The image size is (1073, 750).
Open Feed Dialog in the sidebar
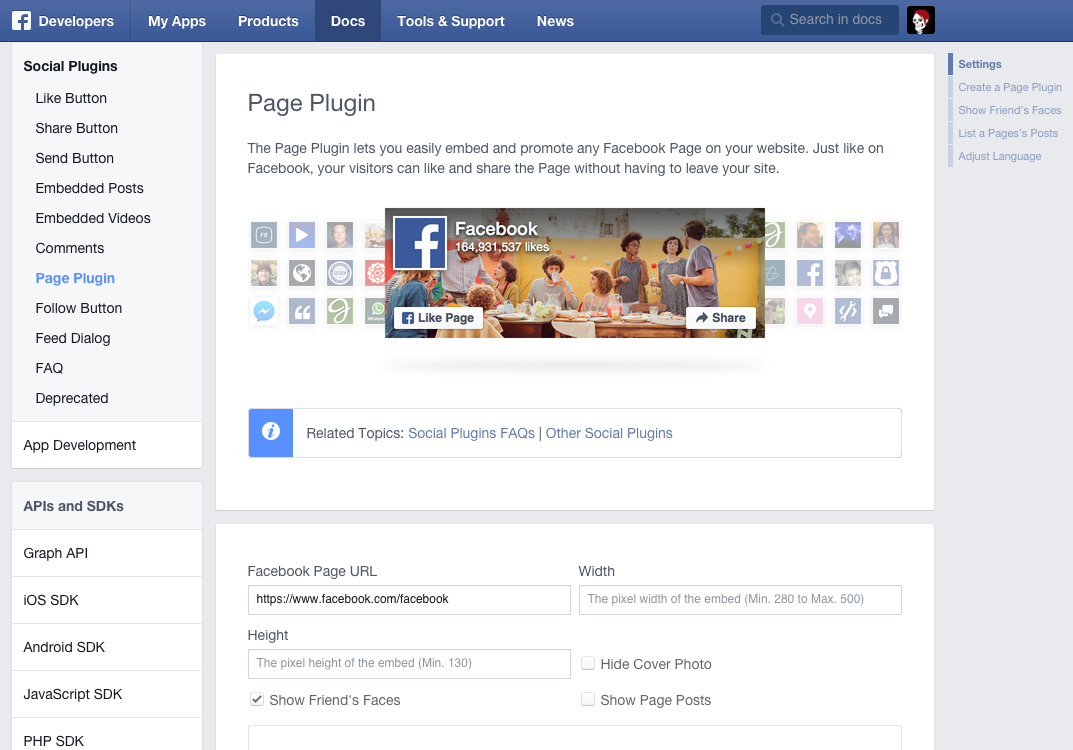(x=73, y=339)
